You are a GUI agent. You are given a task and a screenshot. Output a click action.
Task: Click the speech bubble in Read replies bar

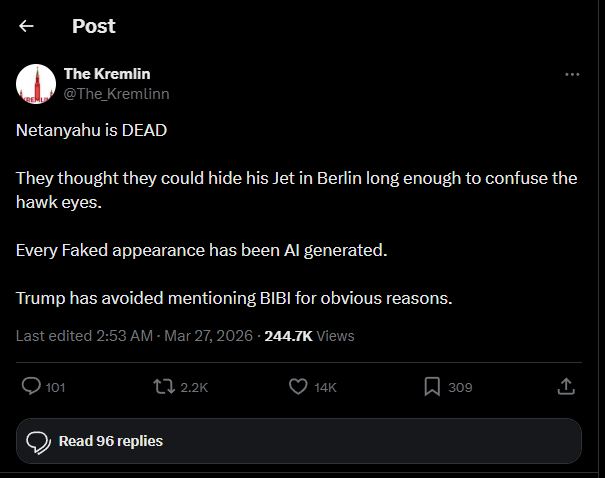tap(38, 442)
